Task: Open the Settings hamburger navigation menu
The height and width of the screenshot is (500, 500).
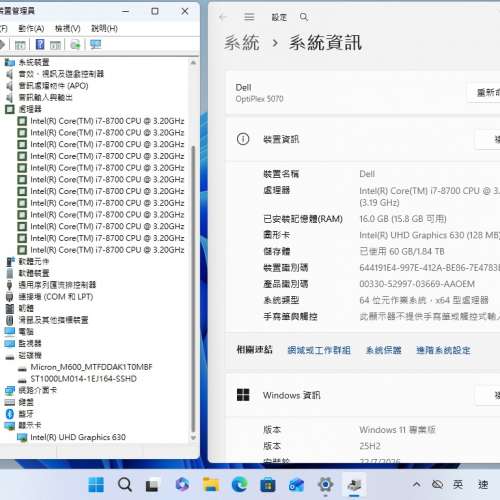Action: coord(249,17)
